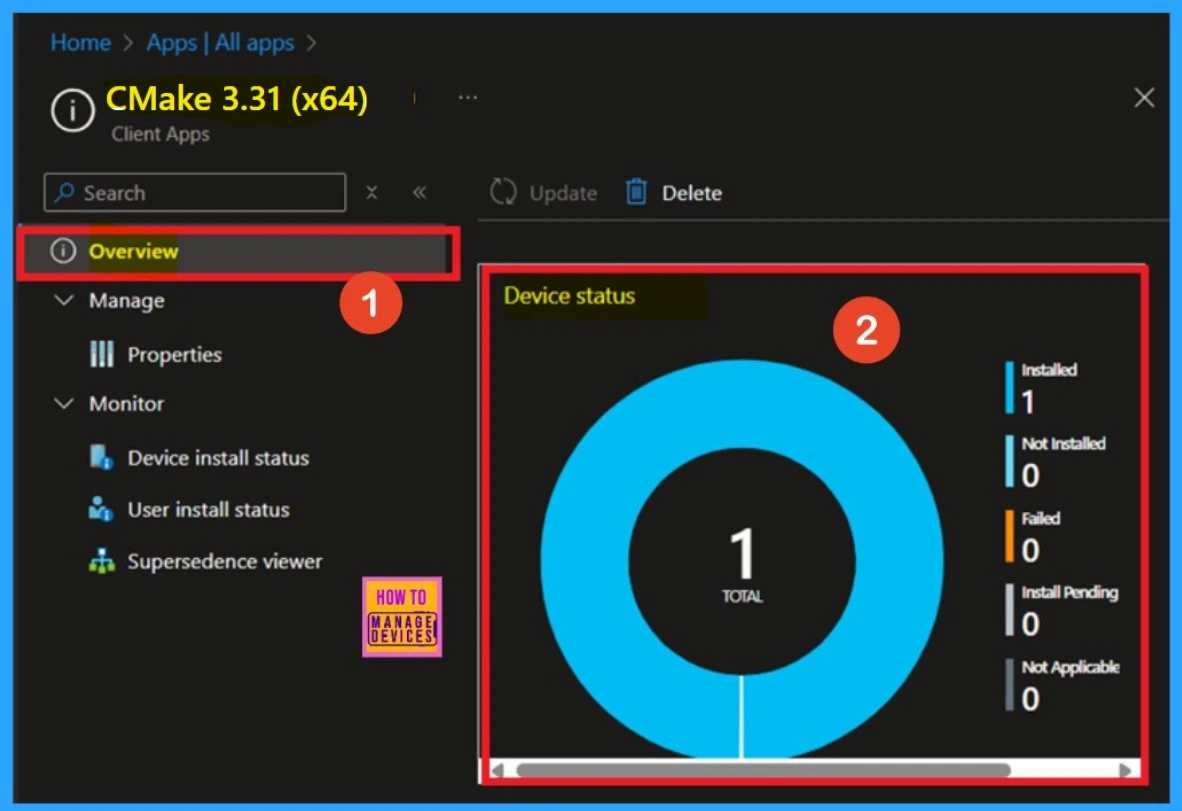Go to Apps | All apps breadcrumb

click(220, 43)
